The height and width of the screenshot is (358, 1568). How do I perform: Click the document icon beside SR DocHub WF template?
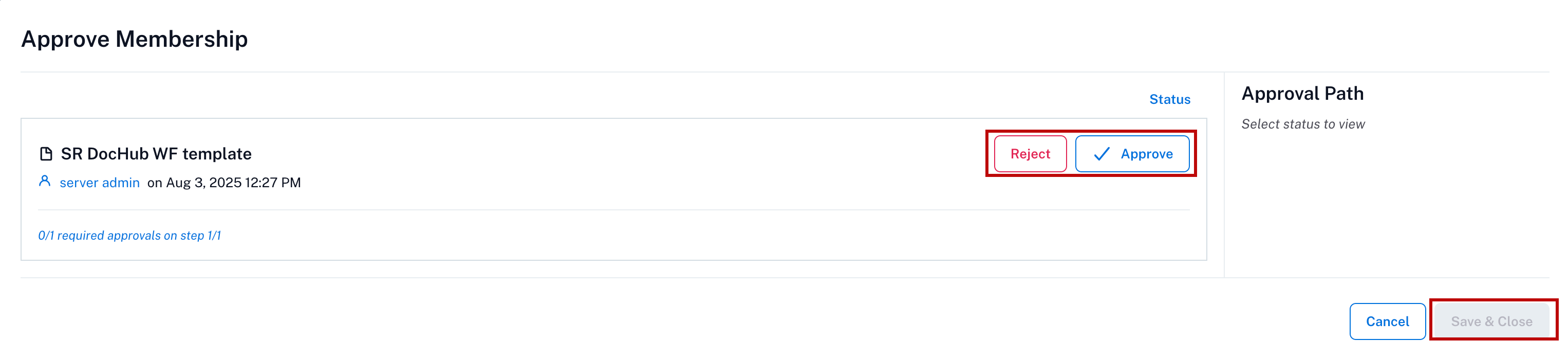46,154
